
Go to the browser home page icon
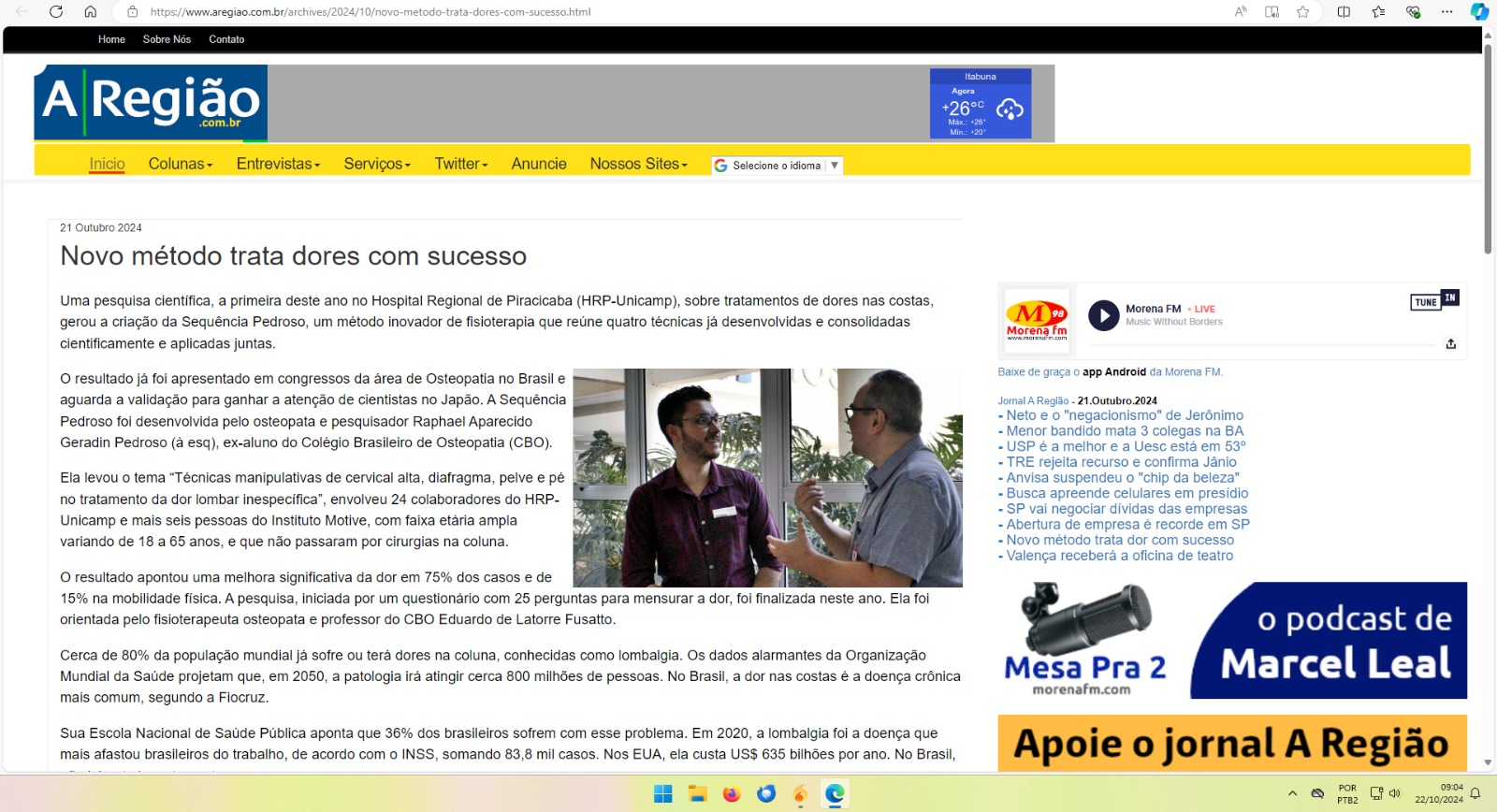[91, 12]
